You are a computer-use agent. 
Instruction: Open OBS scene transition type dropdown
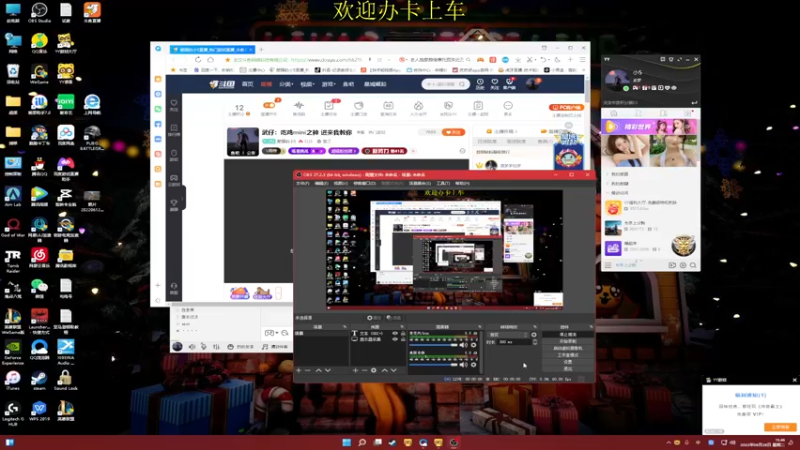click(508, 335)
